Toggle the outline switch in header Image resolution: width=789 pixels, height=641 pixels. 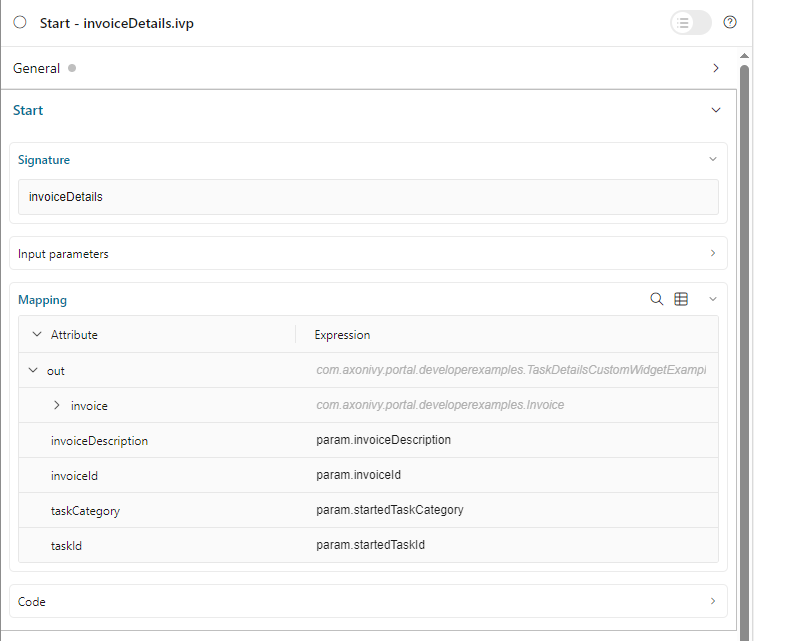point(690,22)
